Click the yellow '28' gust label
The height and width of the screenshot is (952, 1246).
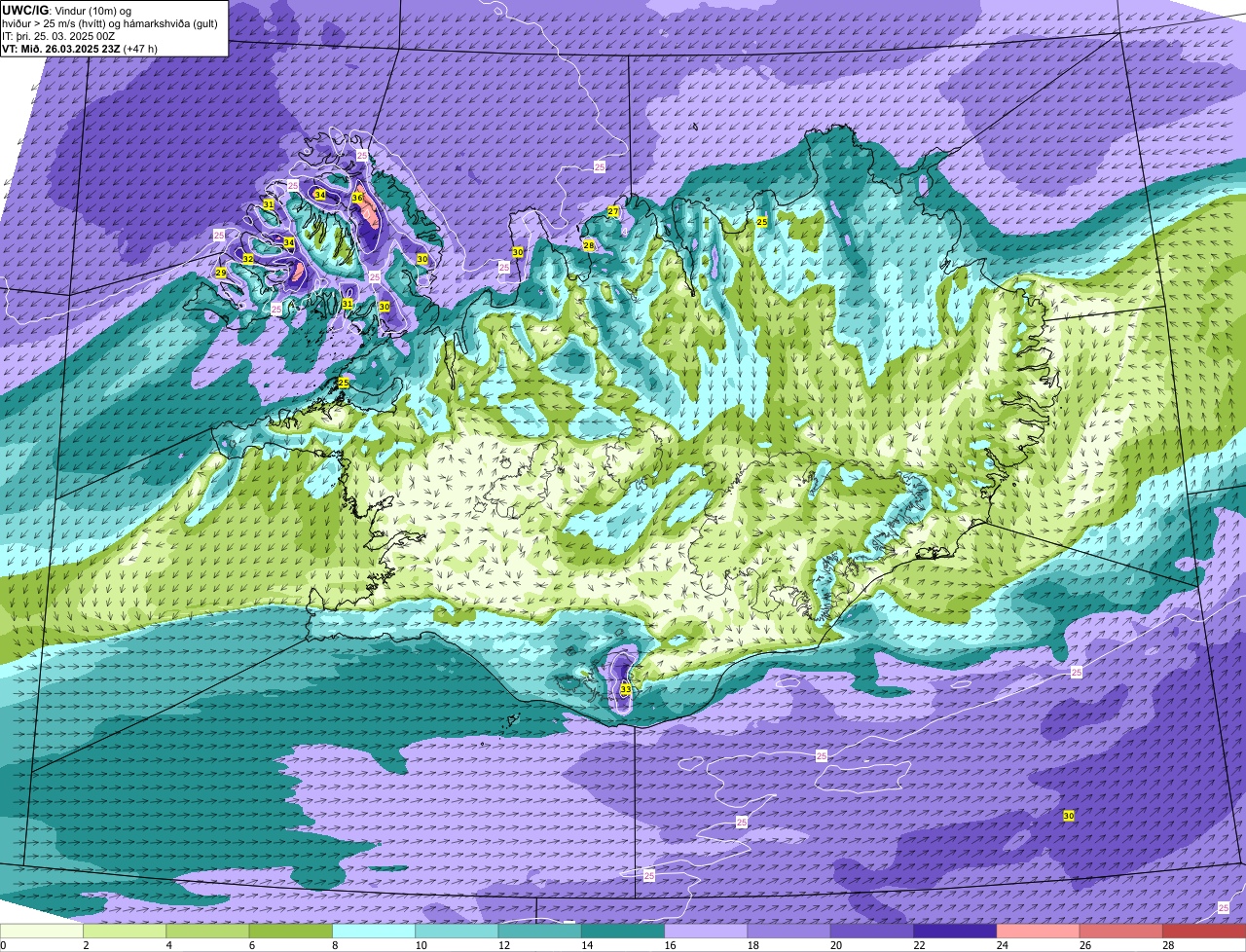(x=589, y=245)
